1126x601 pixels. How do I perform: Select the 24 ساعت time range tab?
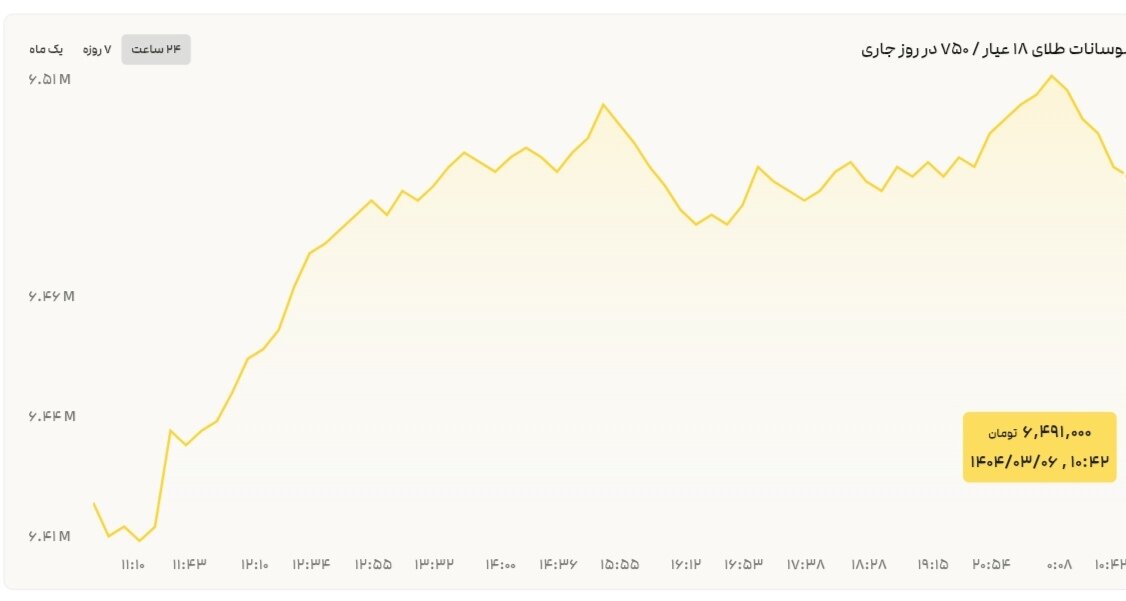click(x=156, y=49)
